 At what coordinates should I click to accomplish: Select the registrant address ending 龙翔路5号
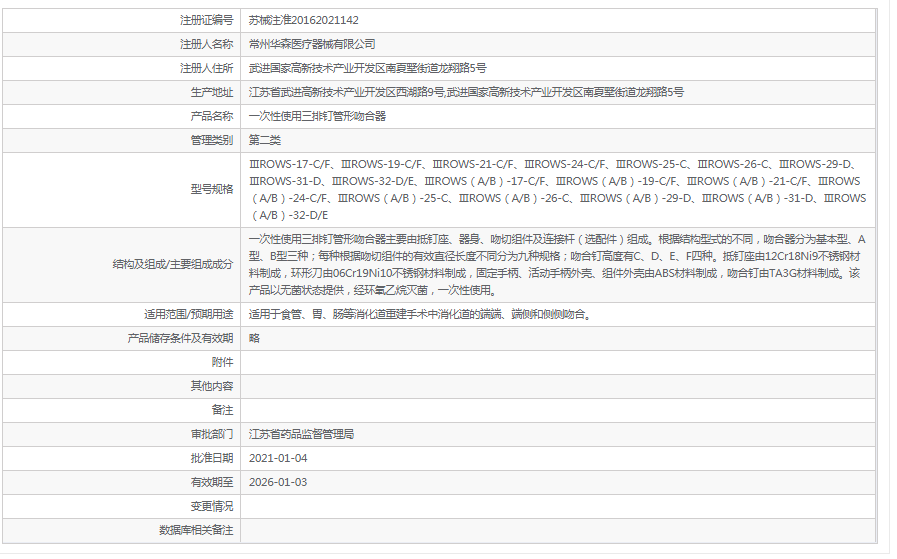[368, 69]
